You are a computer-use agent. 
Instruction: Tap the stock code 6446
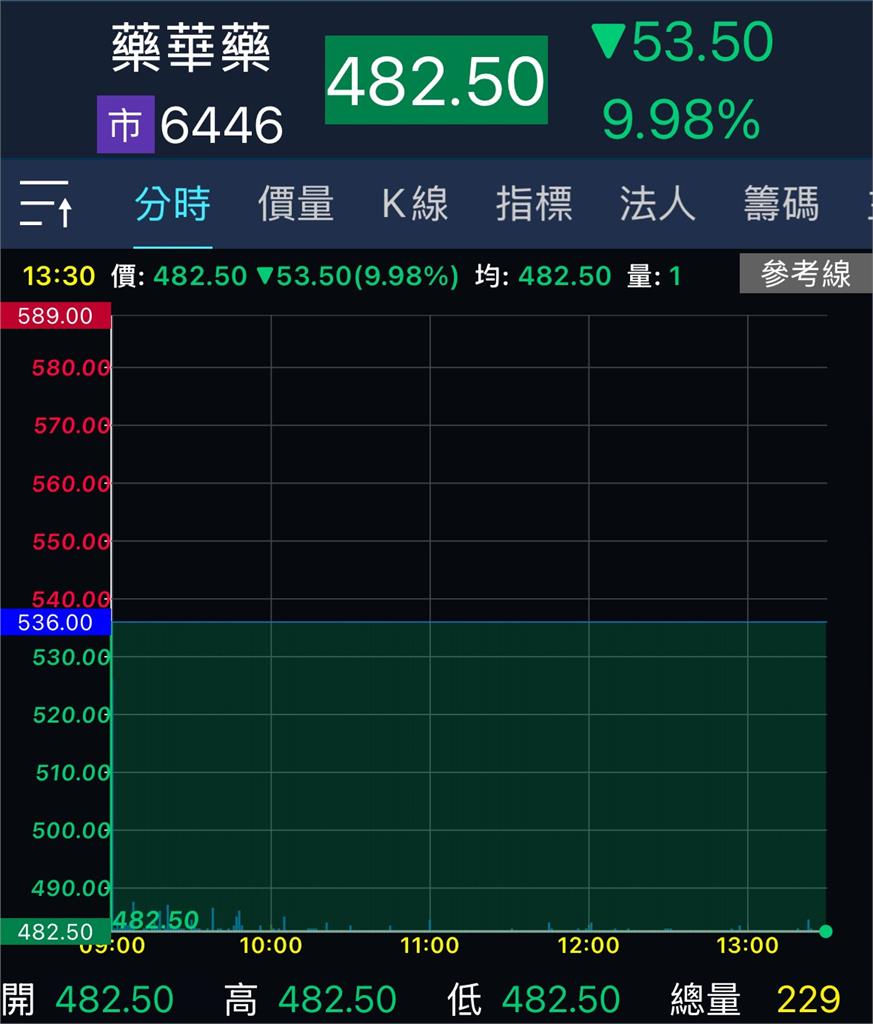[222, 125]
